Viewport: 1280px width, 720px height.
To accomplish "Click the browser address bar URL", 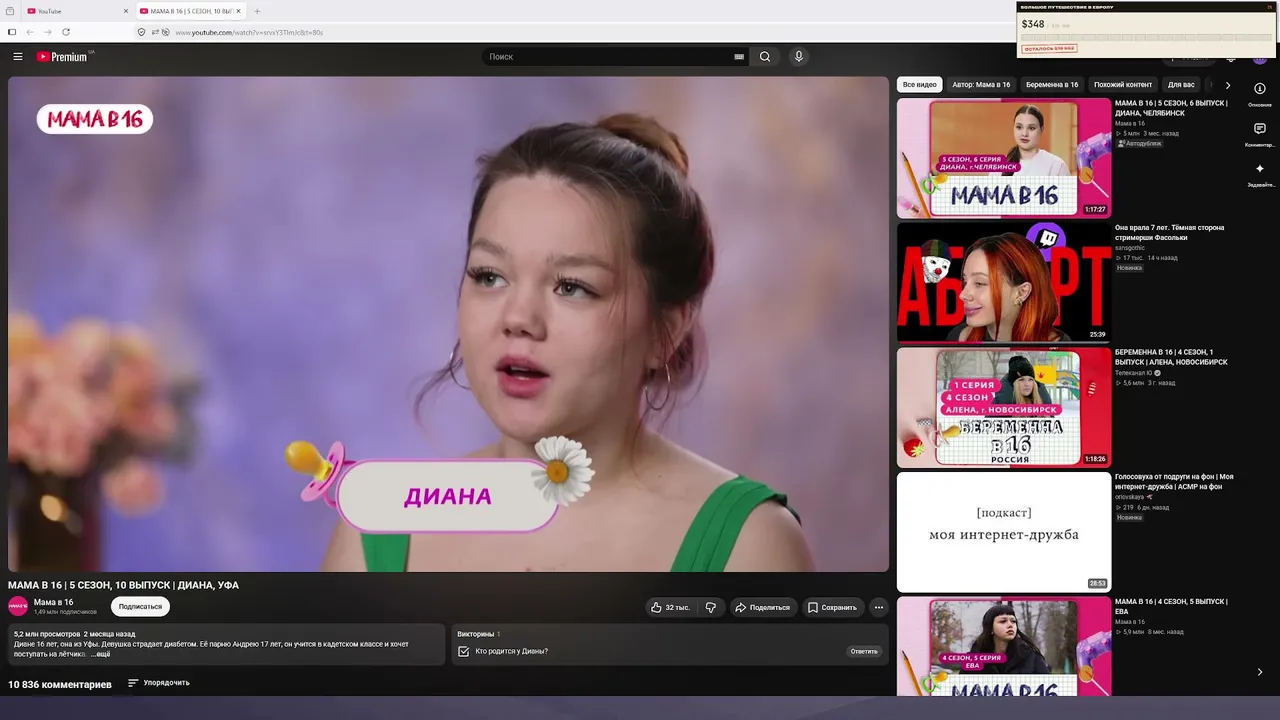I will [249, 33].
